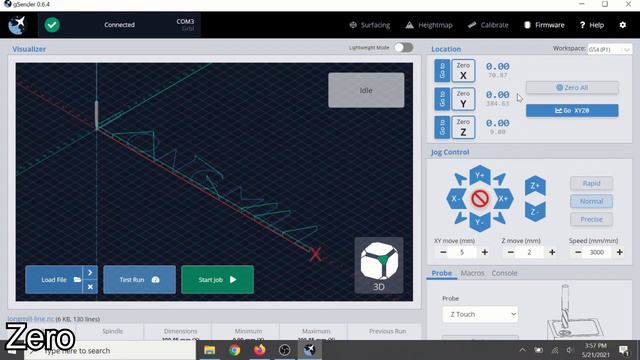Click the taskbar search box
640x360 pixels.
110,351
